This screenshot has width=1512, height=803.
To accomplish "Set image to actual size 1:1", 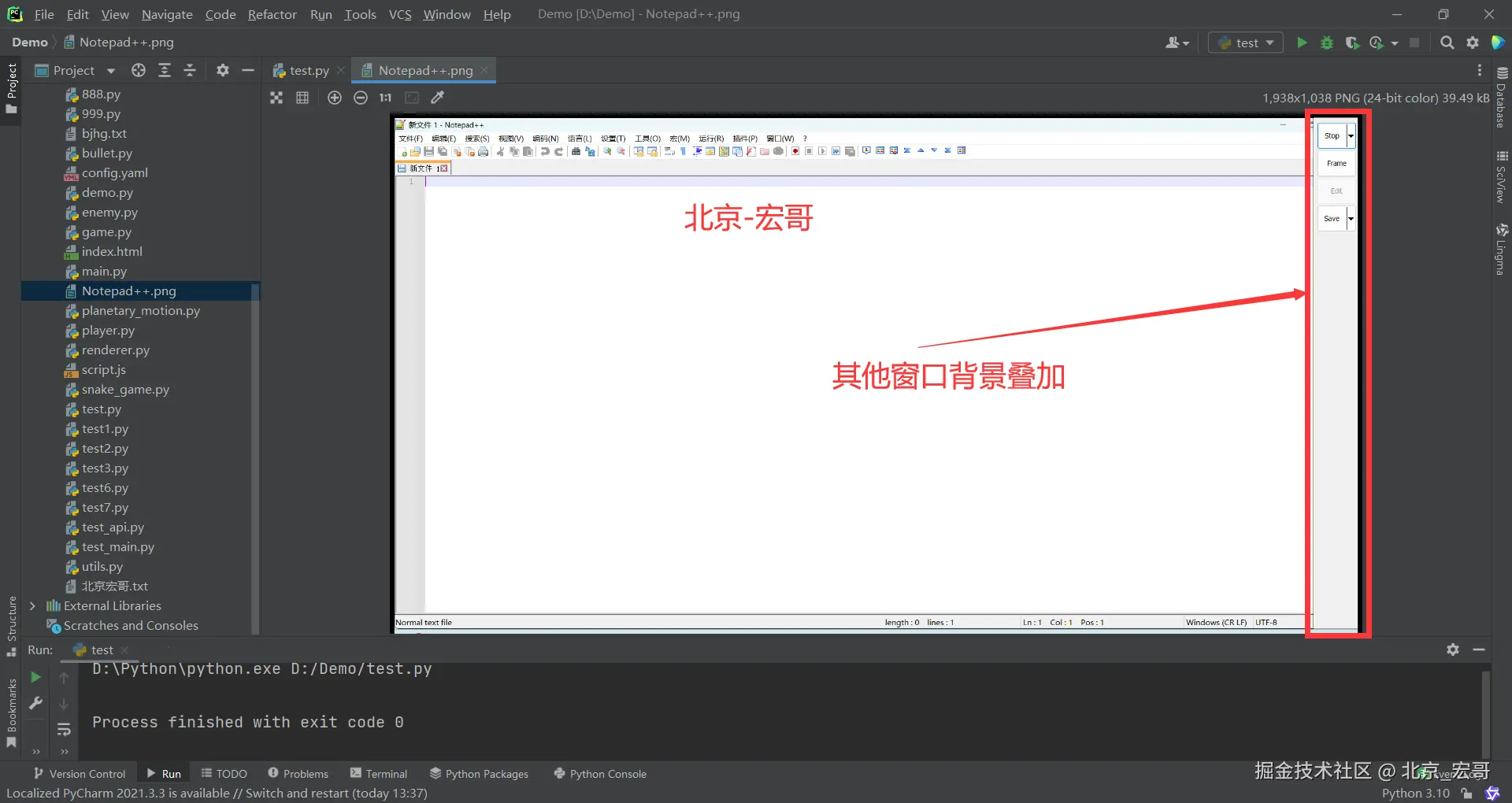I will click(386, 98).
